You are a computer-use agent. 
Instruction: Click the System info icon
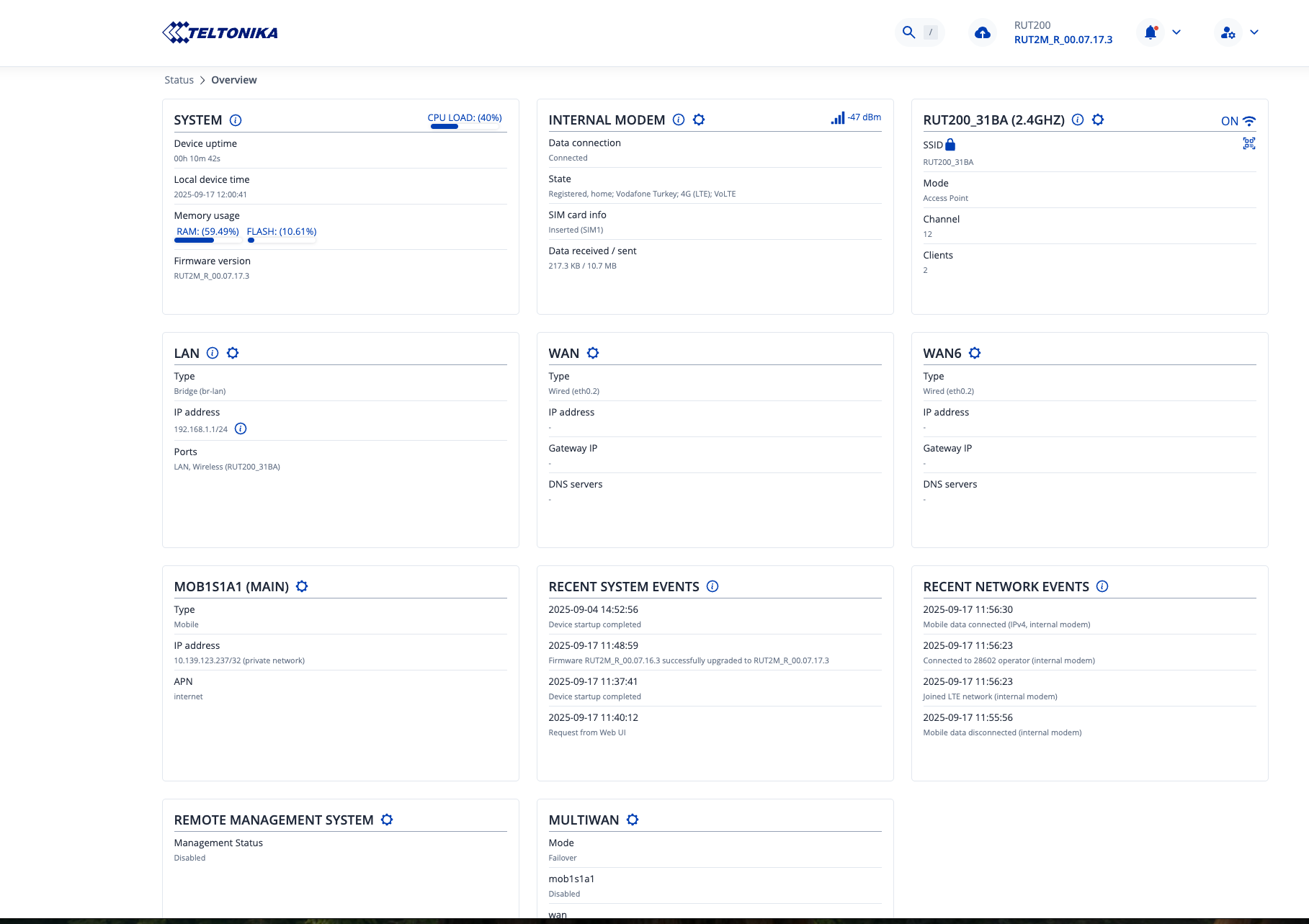pos(236,120)
